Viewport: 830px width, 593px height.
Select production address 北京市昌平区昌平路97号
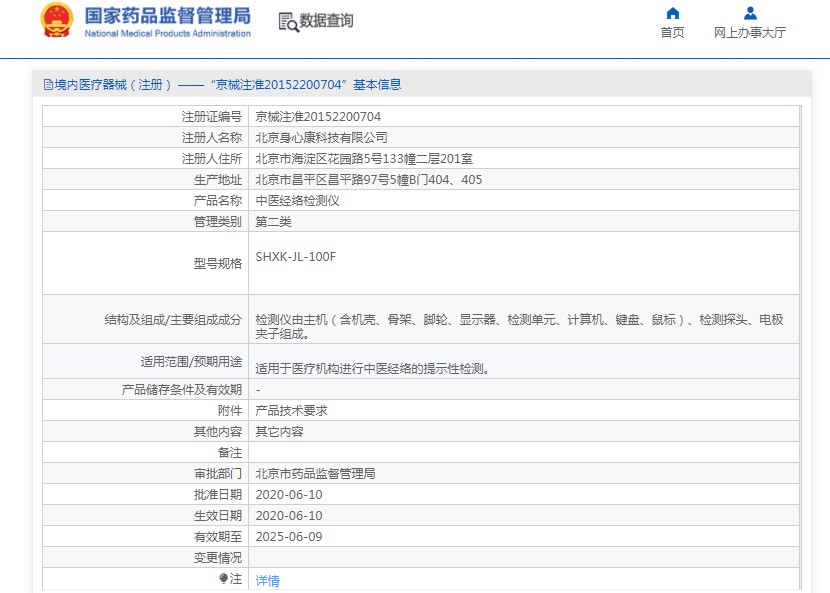[x=369, y=179]
